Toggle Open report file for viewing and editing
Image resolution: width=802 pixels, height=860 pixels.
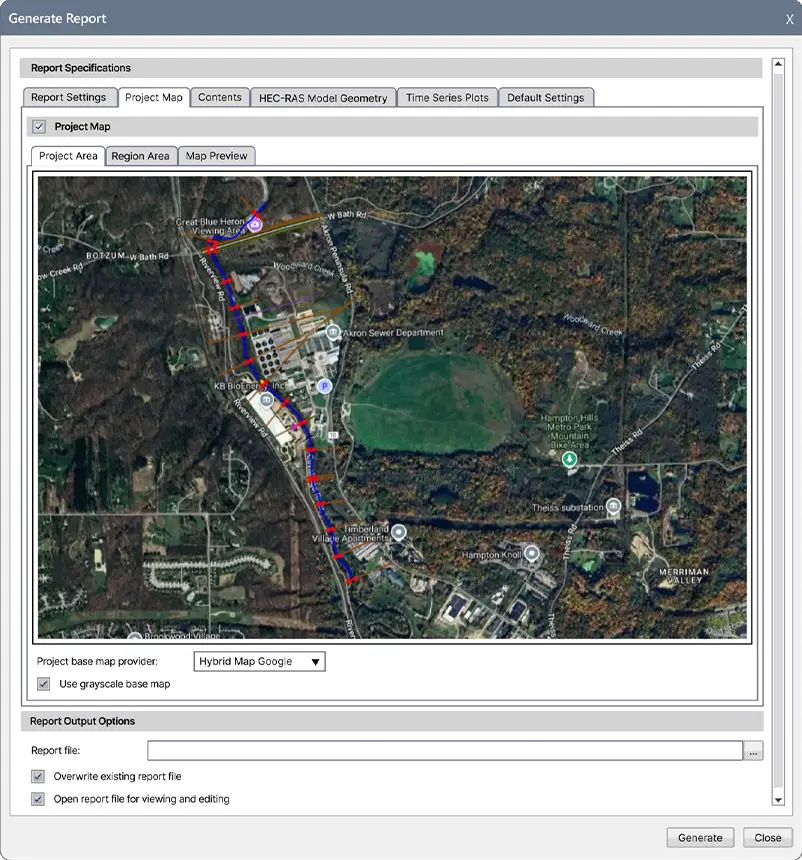pyautogui.click(x=38, y=799)
